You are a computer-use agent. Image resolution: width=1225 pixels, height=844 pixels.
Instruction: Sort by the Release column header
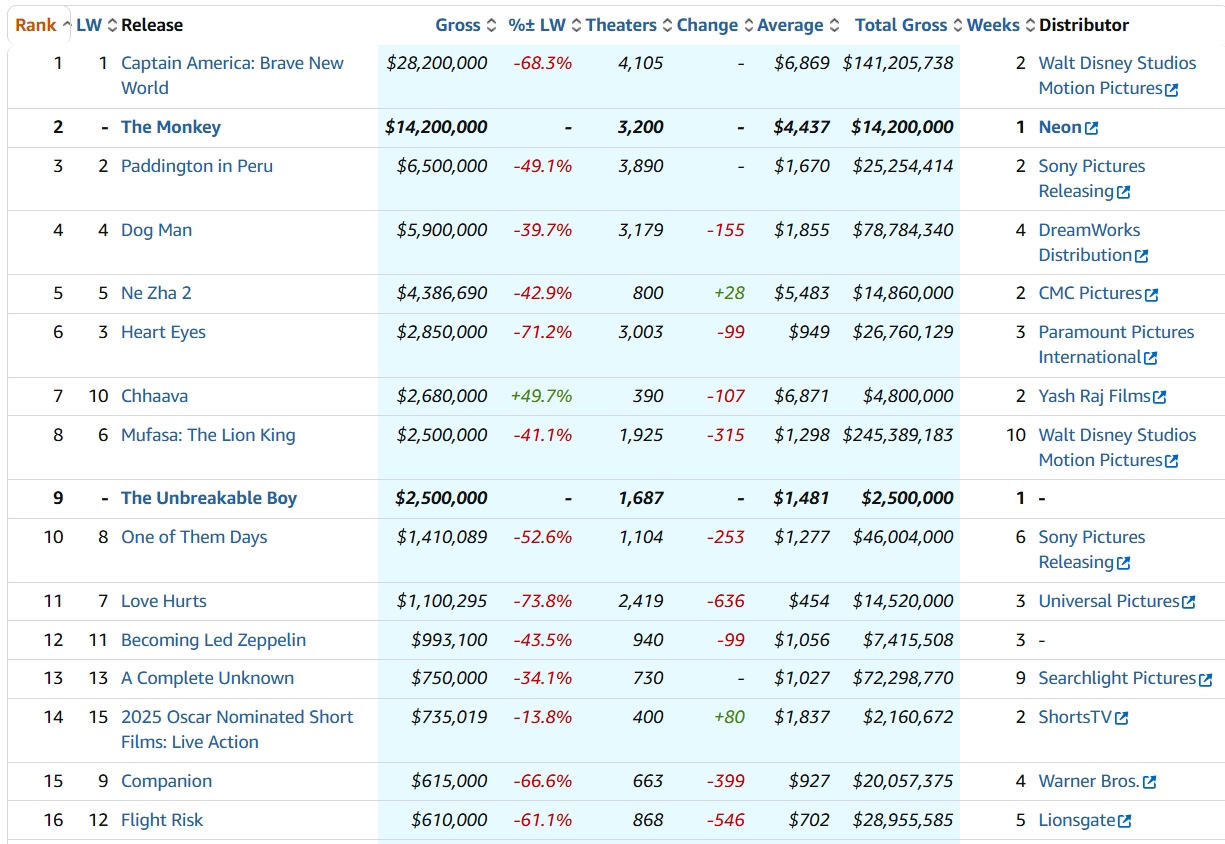click(x=152, y=25)
